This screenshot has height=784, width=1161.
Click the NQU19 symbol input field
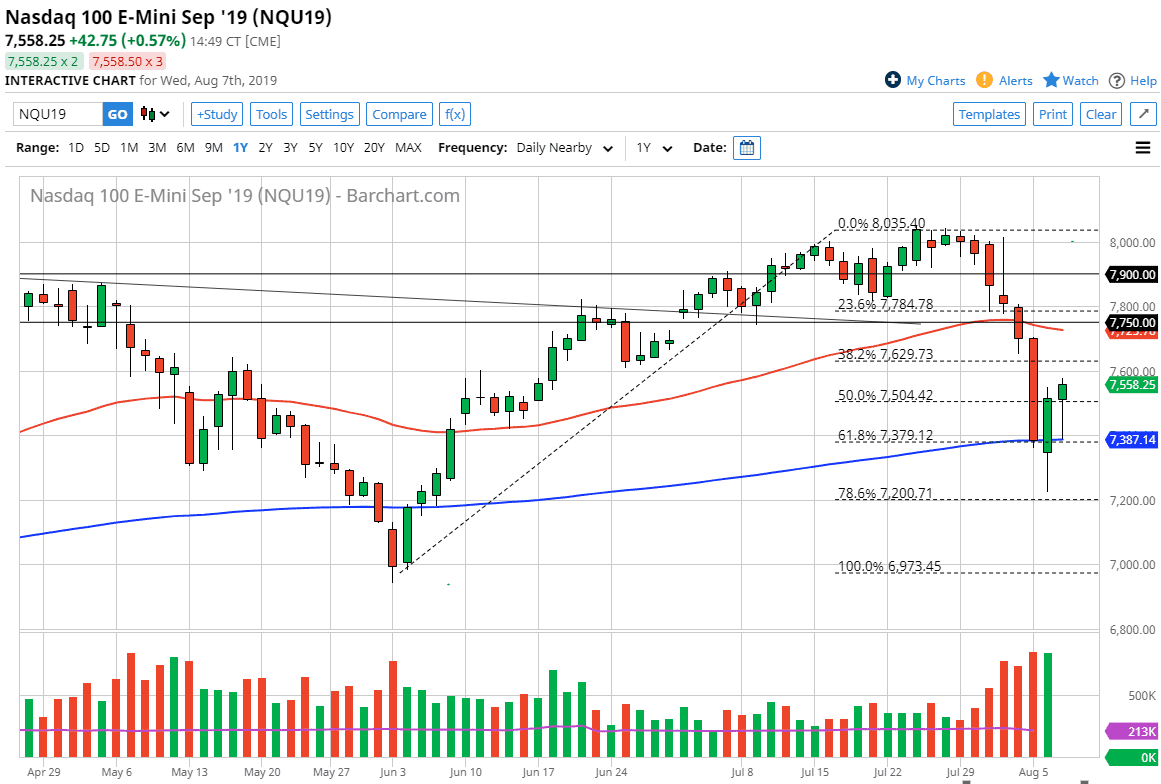(x=55, y=114)
